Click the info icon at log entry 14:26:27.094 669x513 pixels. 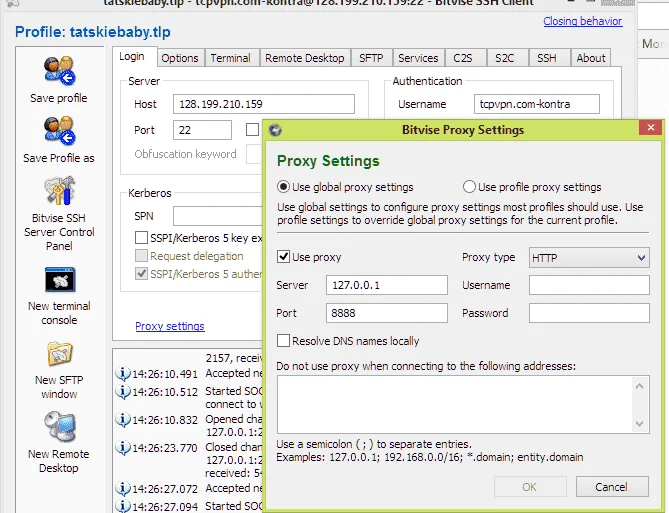click(x=123, y=506)
